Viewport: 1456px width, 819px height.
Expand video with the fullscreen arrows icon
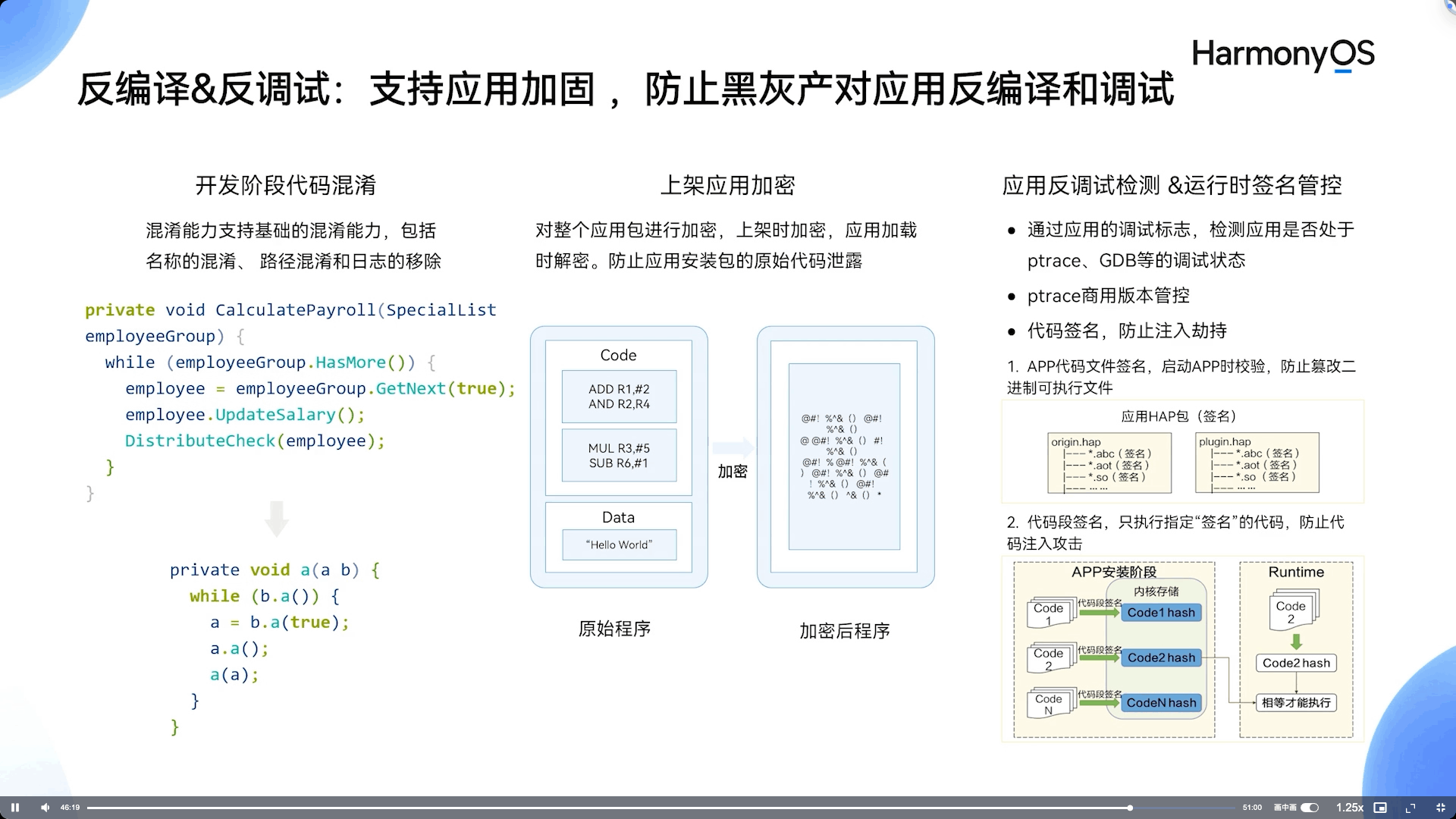click(1410, 808)
